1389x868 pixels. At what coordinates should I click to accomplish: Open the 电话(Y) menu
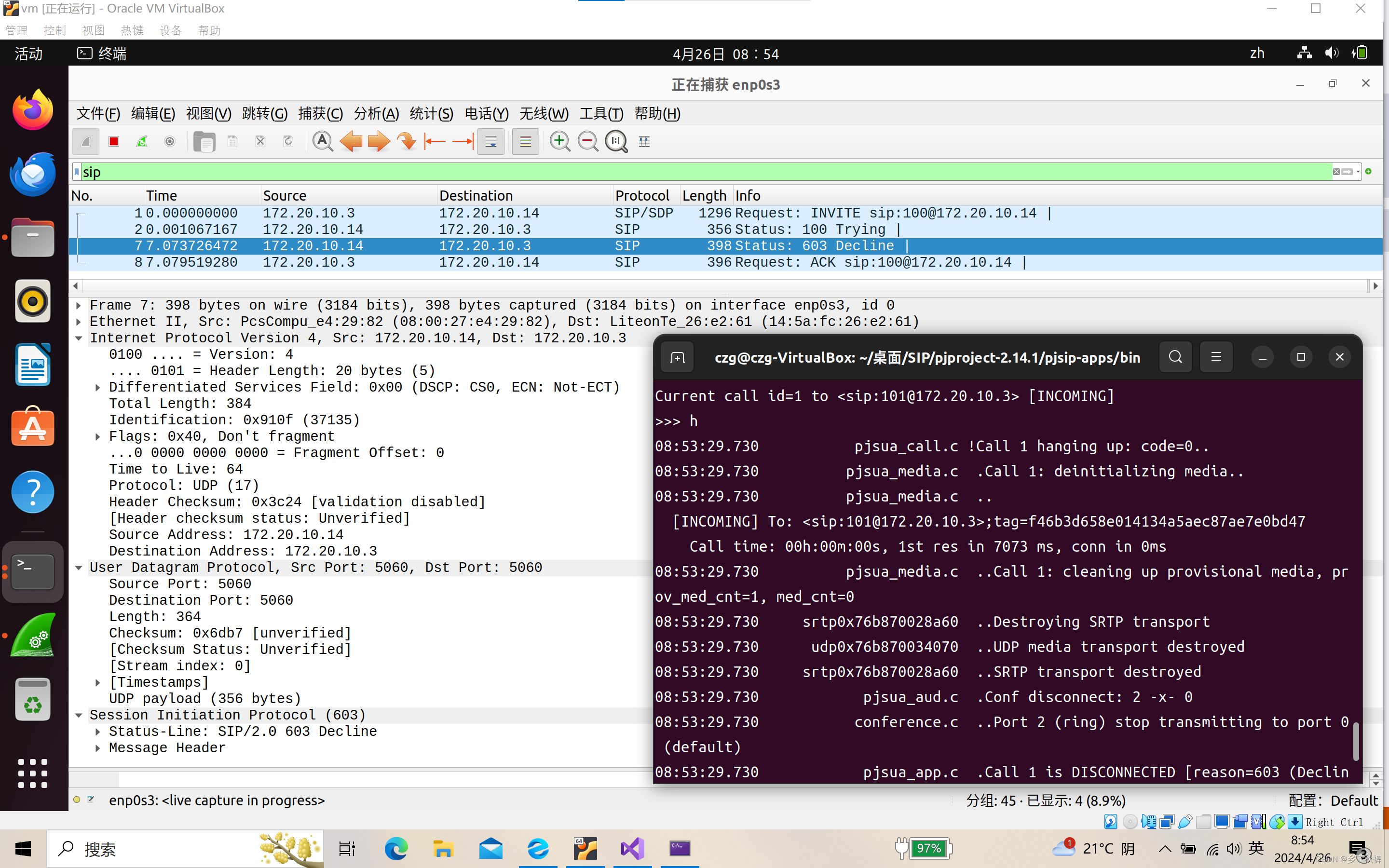[485, 113]
